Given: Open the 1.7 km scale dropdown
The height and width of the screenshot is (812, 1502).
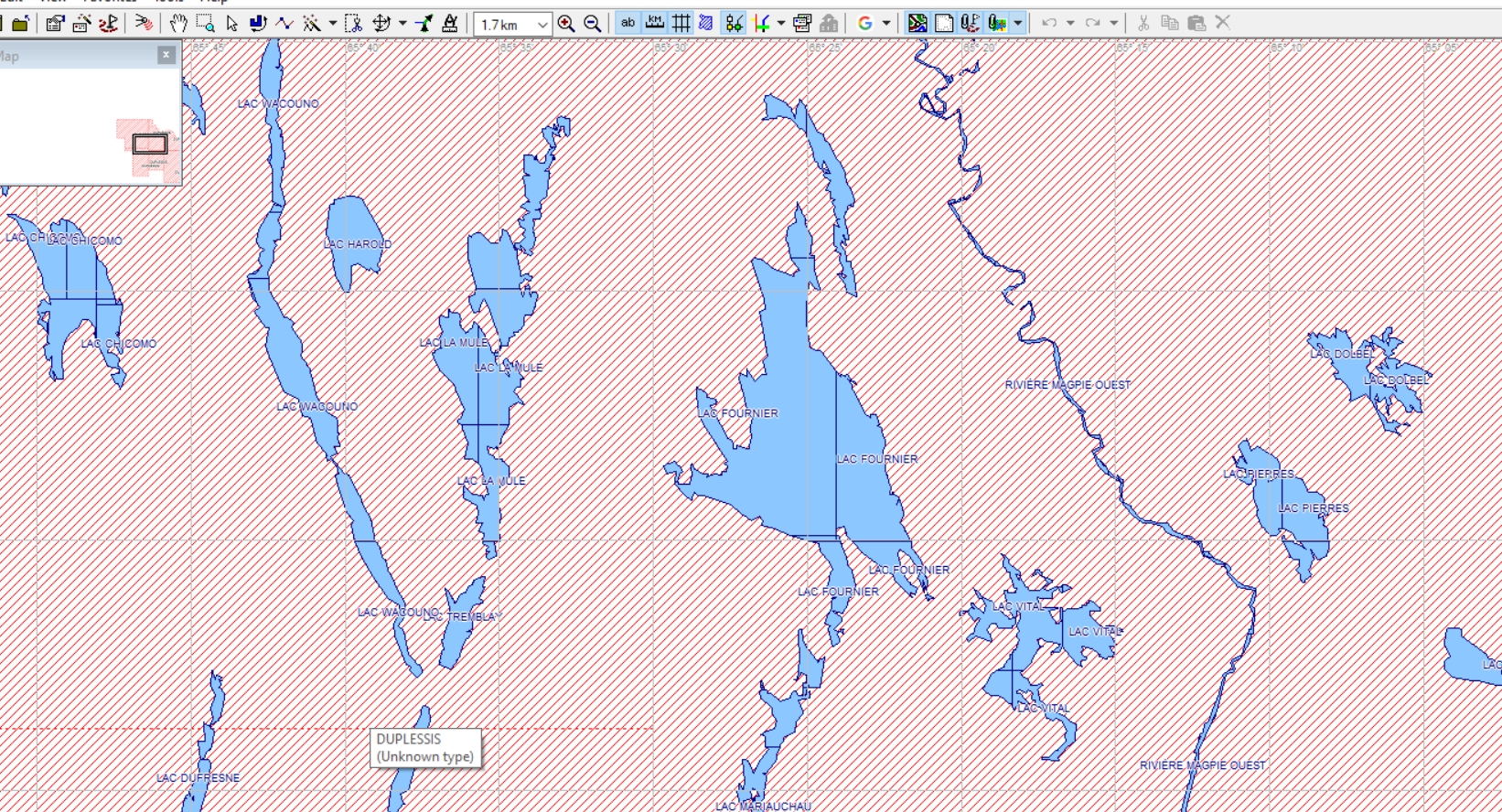Looking at the screenshot, I should click(542, 25).
